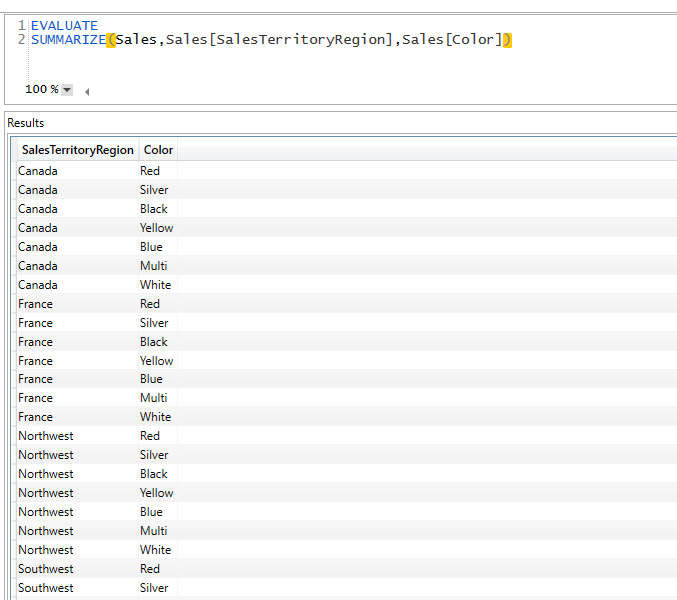Screen dimensions: 677x600
Task: Select the Silver cell in the France group
Action: [x=158, y=323]
